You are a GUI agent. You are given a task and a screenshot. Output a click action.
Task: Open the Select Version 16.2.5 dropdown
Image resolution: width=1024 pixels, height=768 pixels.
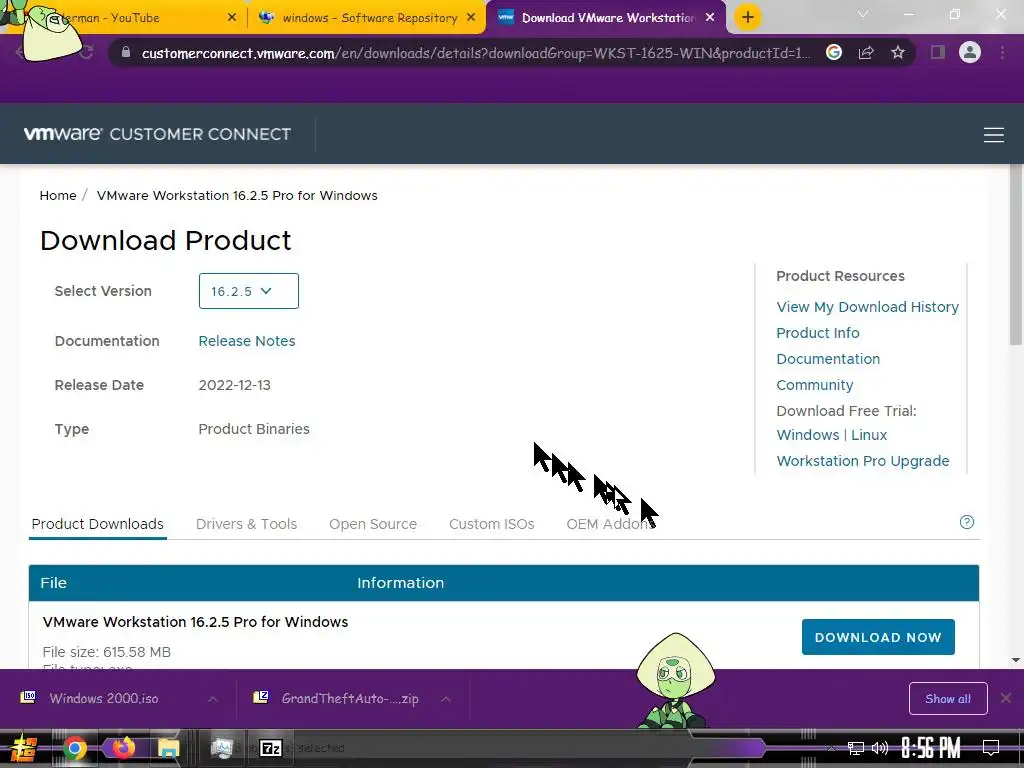click(x=249, y=291)
